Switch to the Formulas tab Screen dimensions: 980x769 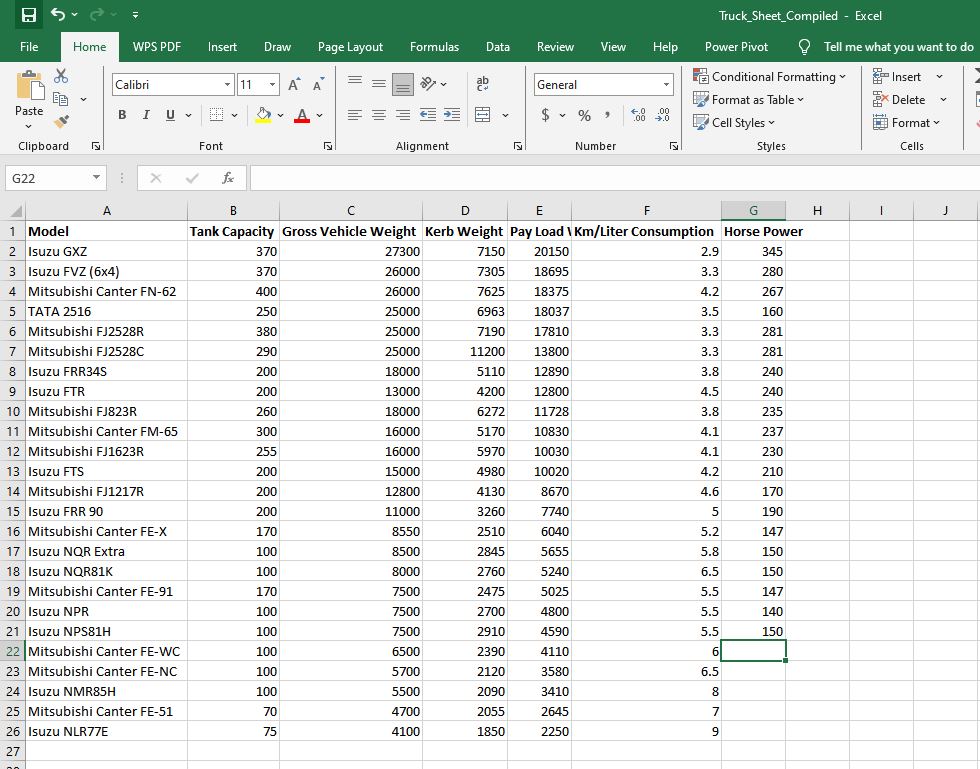(x=434, y=47)
